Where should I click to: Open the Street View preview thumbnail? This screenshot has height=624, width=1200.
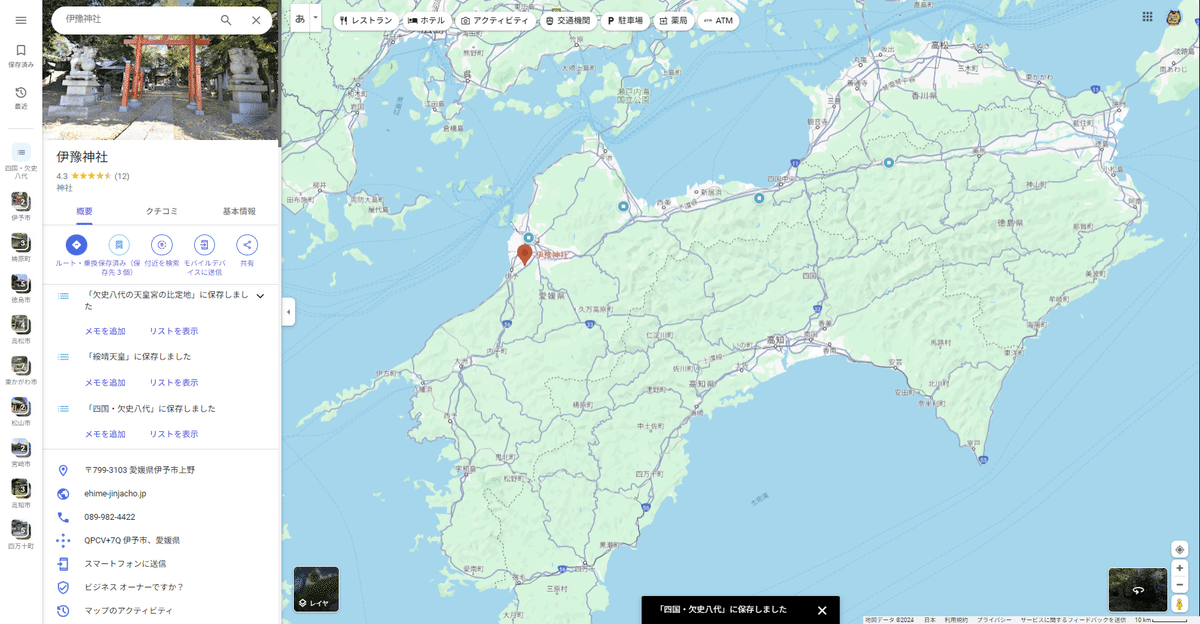[1138, 590]
